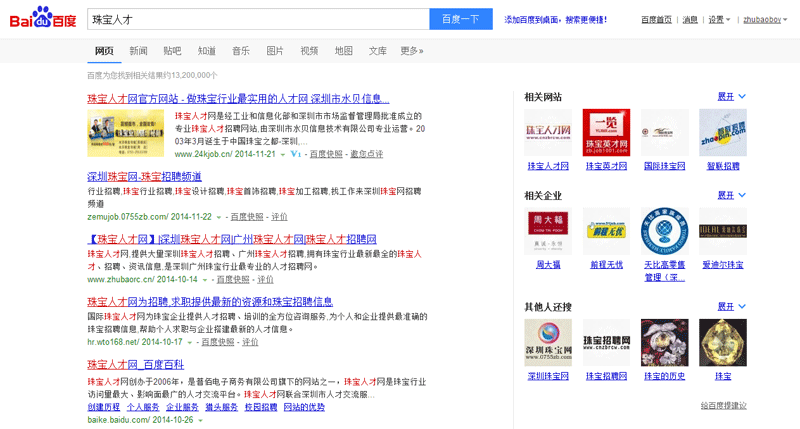Open result 珠宝人才网为招聘,求职提供最新的资源 link

(x=210, y=302)
